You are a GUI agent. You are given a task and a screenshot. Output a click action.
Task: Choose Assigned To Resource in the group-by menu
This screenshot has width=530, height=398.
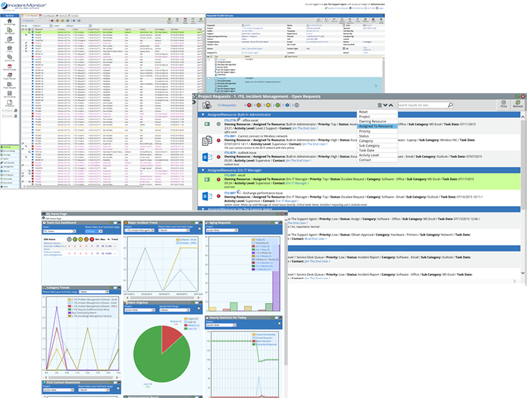coord(376,126)
